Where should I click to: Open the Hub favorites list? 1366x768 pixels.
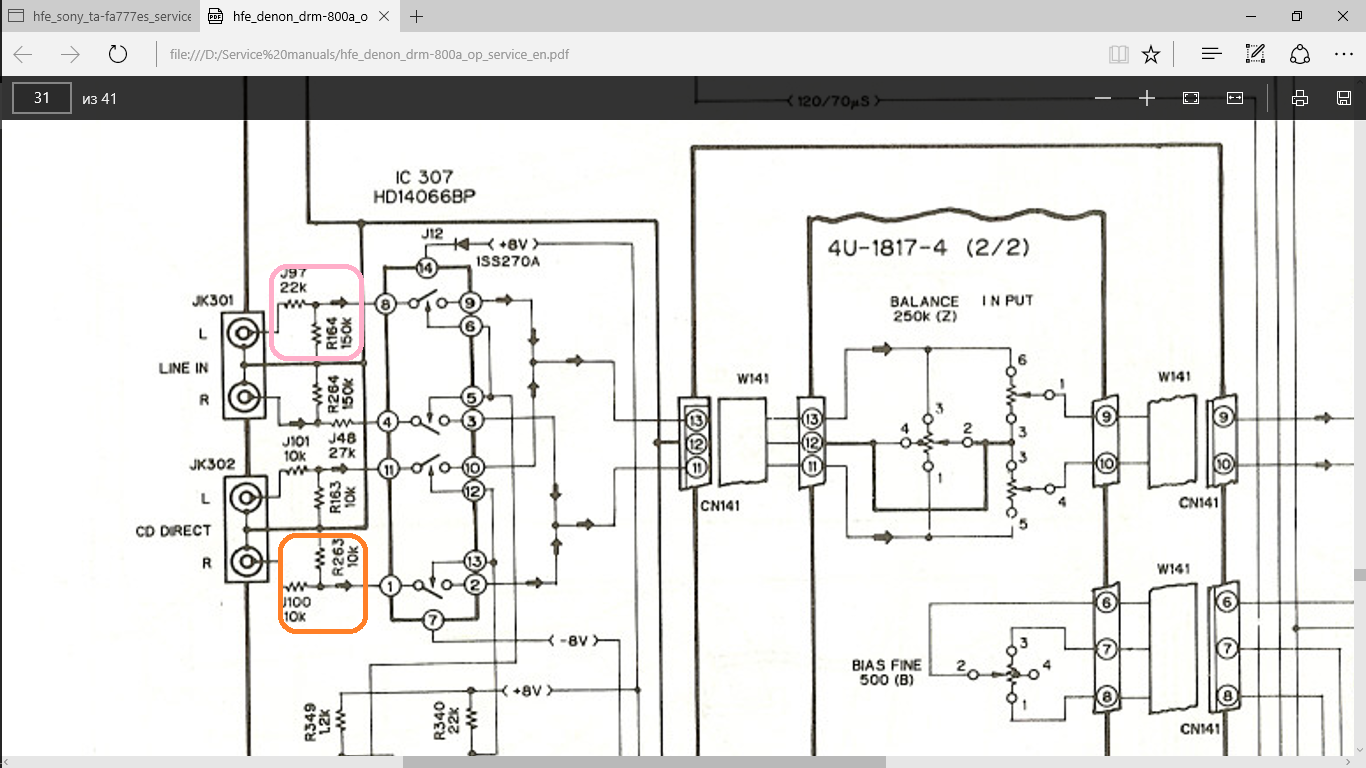tap(1212, 54)
